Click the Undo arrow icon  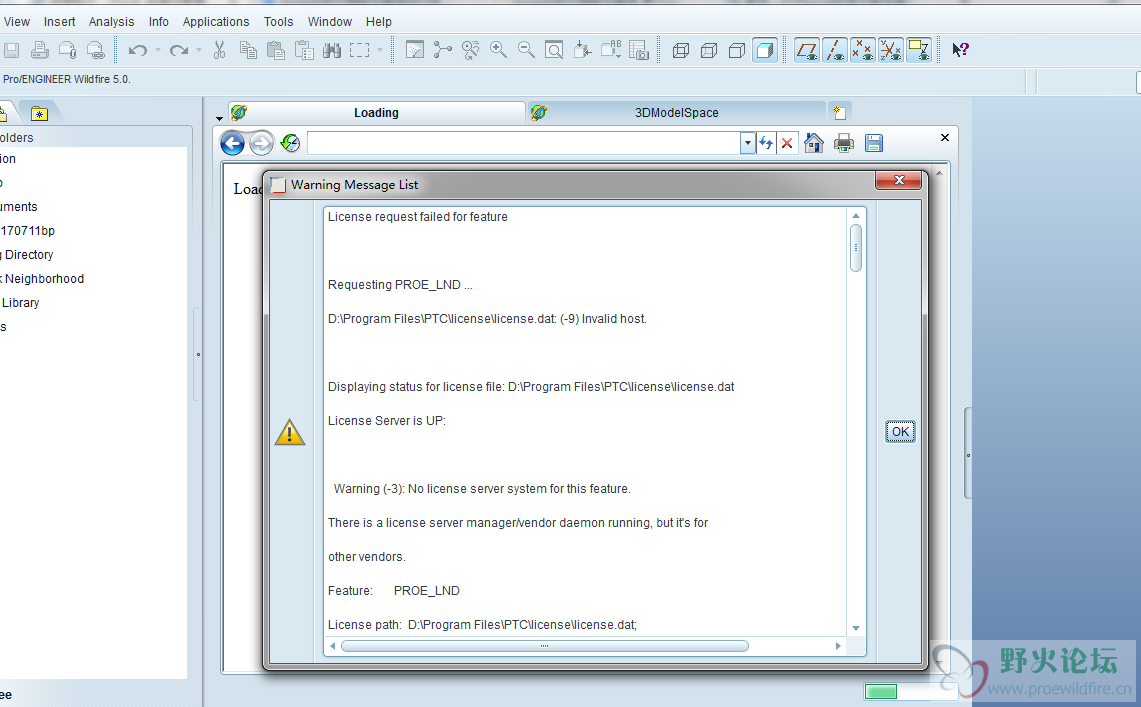point(138,50)
